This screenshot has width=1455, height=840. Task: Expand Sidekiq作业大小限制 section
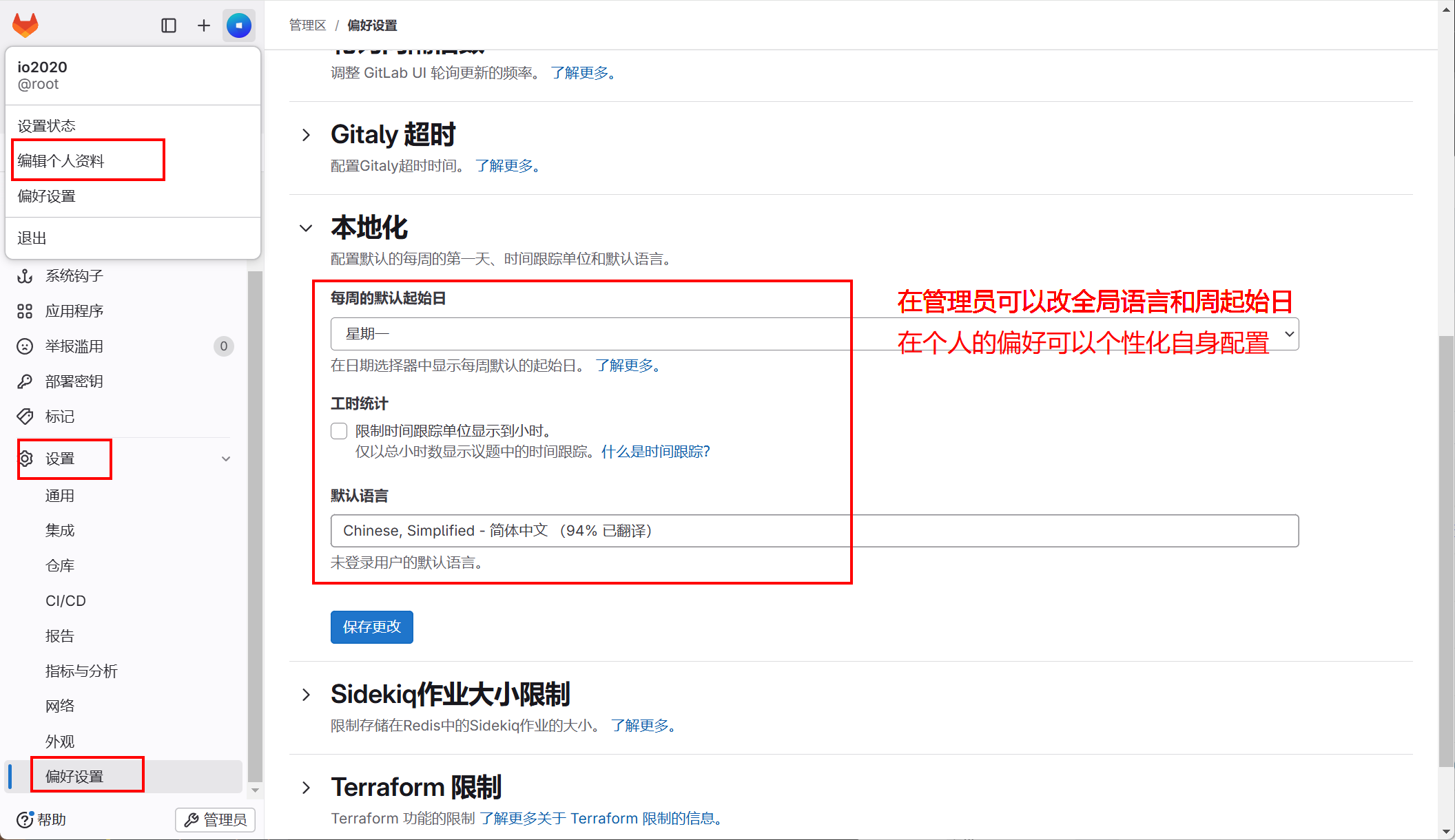307,695
